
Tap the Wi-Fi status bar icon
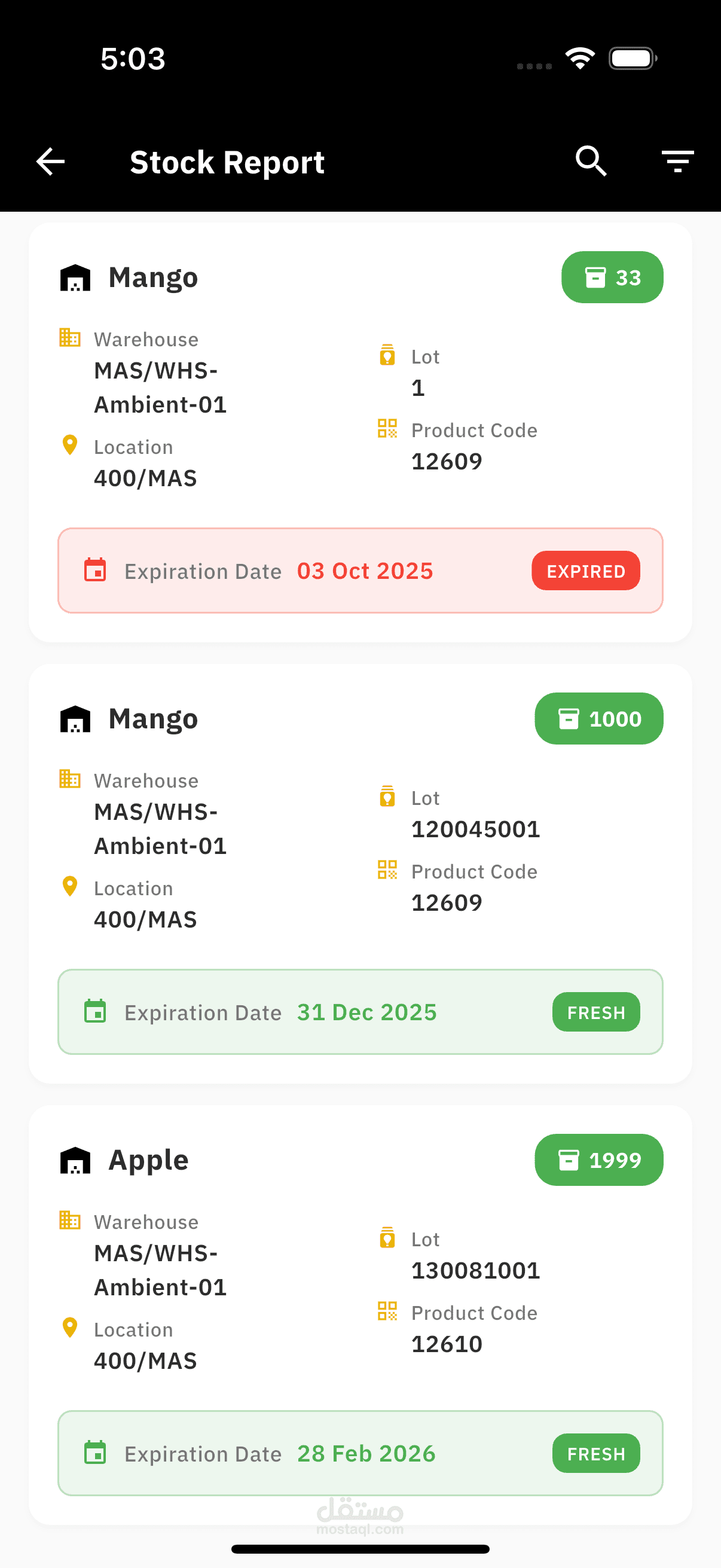click(580, 59)
